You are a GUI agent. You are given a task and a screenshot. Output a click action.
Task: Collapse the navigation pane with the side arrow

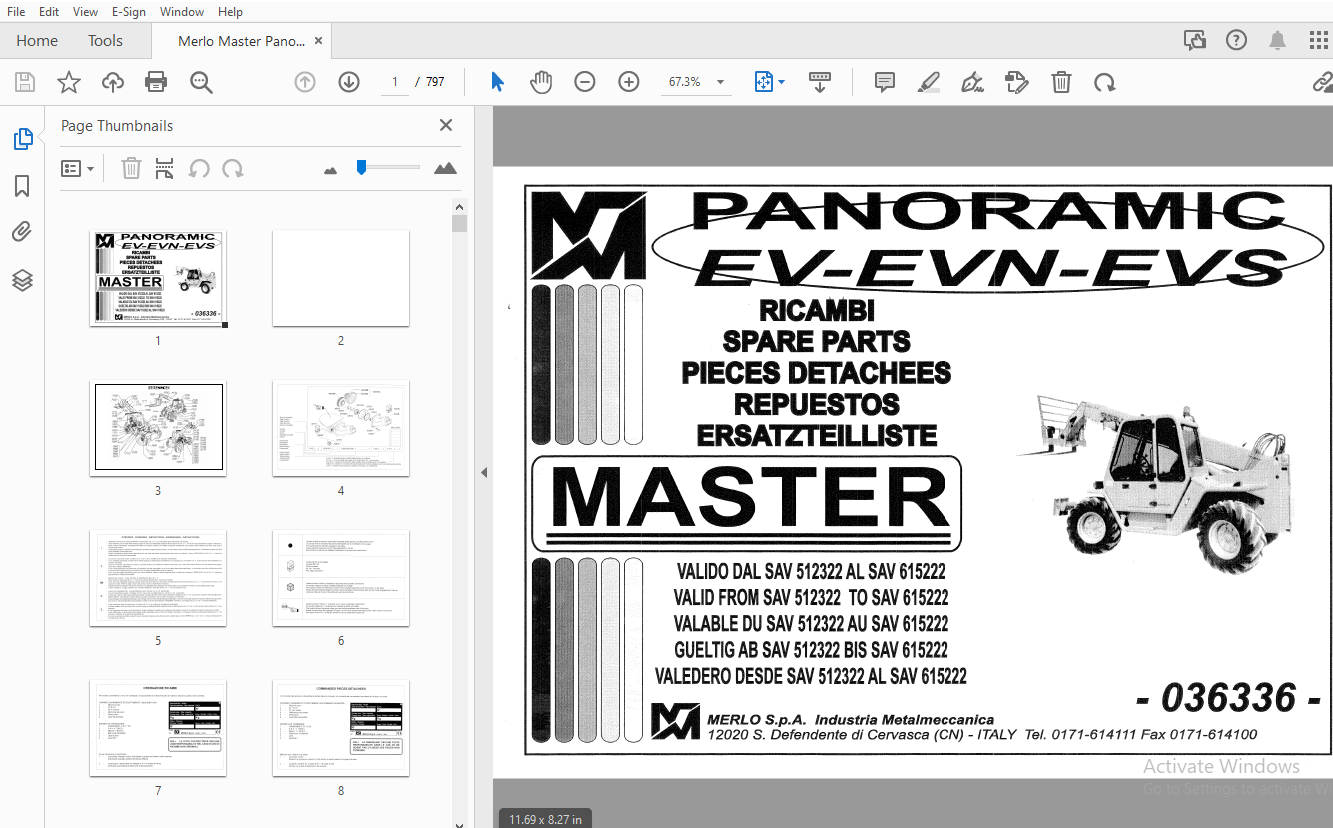point(484,472)
